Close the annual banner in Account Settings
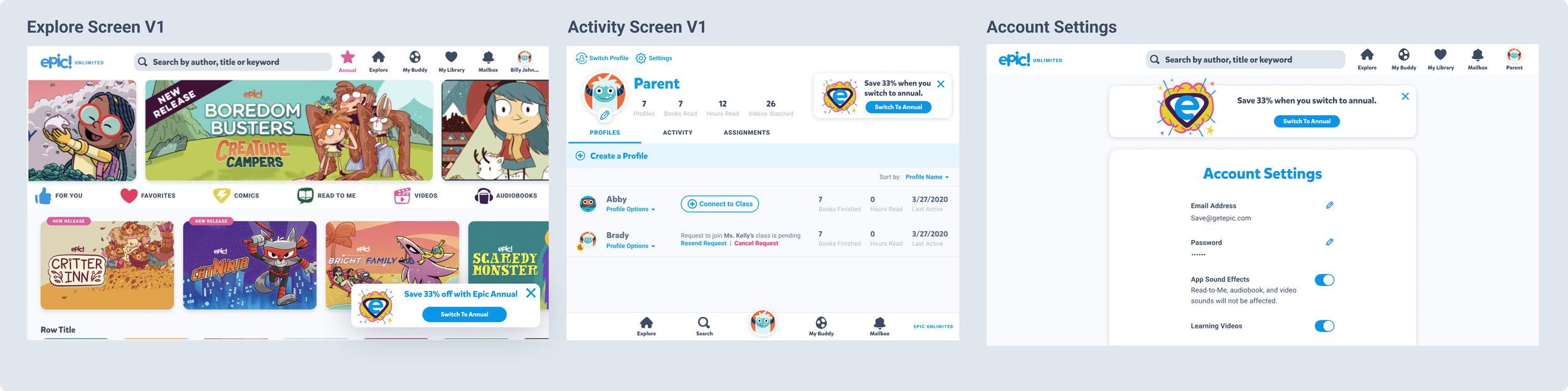Image resolution: width=1568 pixels, height=391 pixels. tap(1405, 96)
